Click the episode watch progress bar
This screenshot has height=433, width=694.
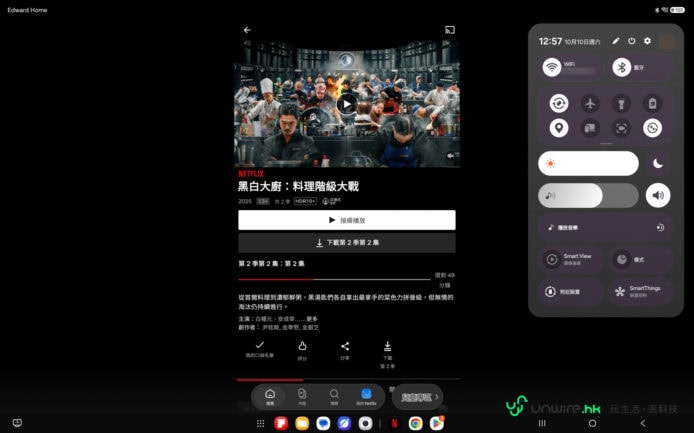pyautogui.click(x=334, y=279)
